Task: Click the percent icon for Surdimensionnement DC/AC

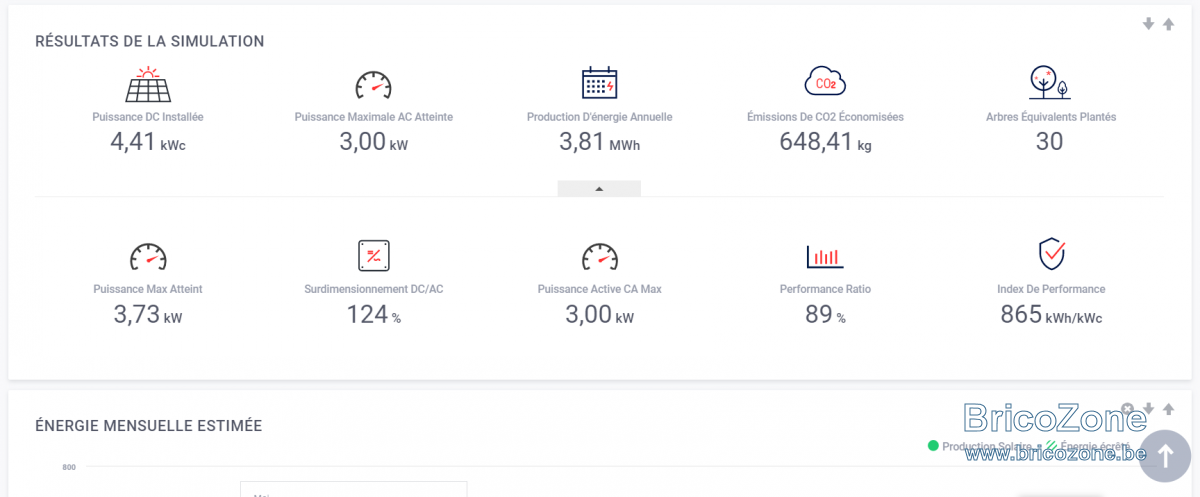Action: [x=373, y=256]
